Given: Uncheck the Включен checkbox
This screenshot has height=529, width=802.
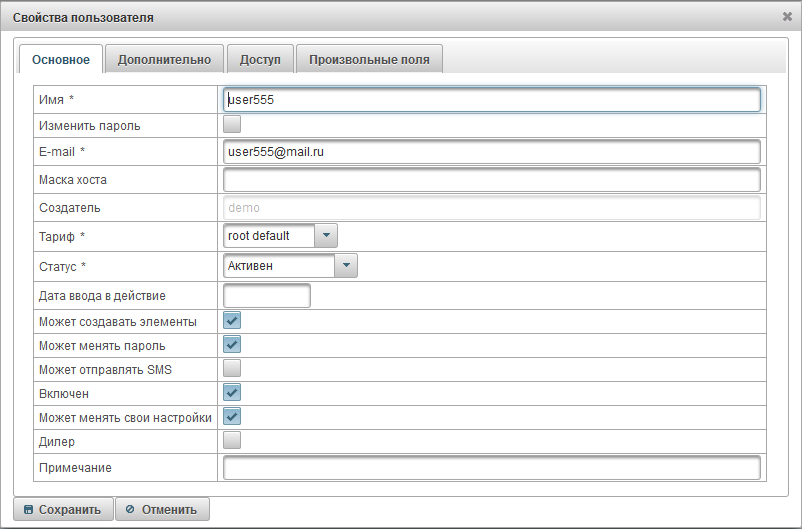Looking at the screenshot, I should coord(232,393).
